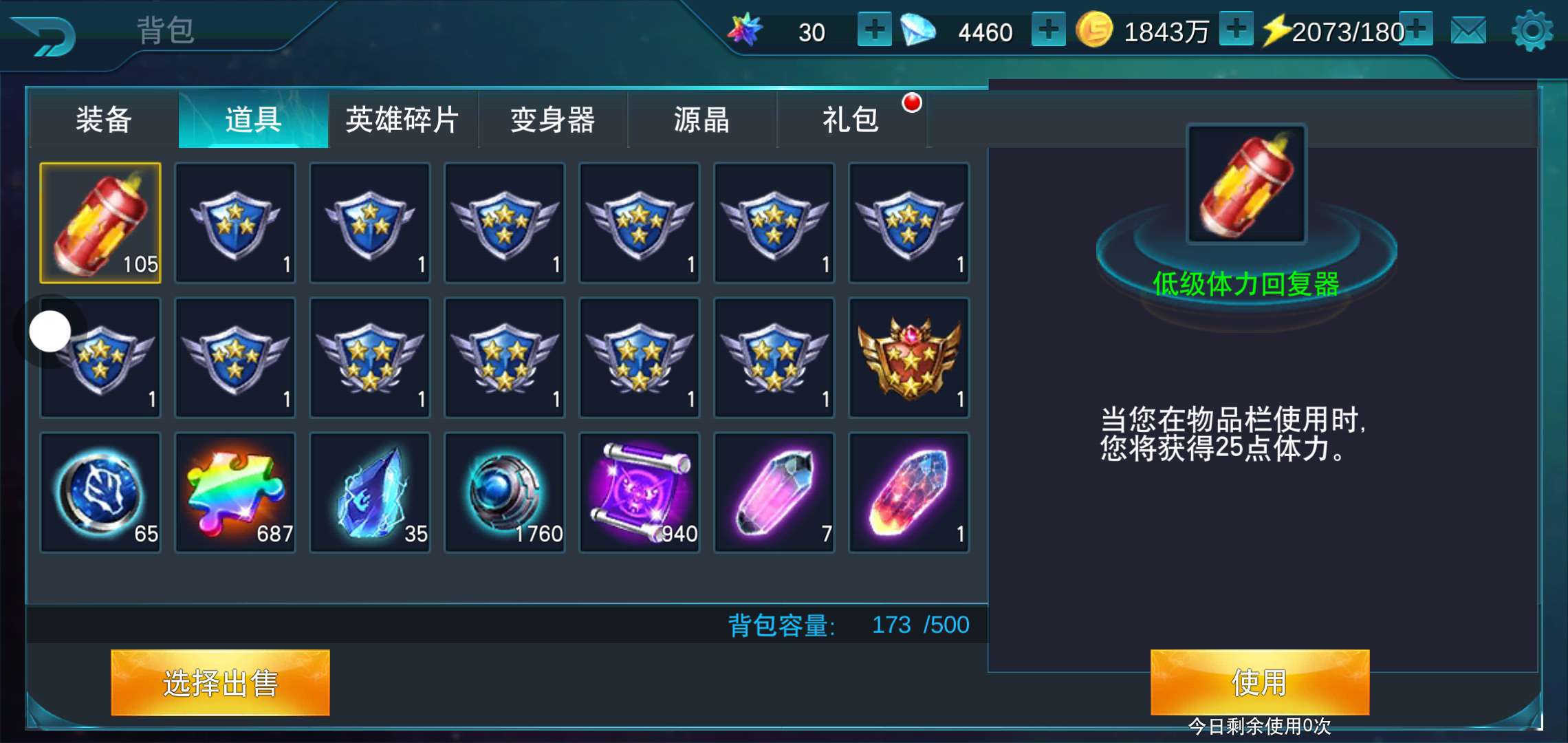The height and width of the screenshot is (743, 1568).
Task: Click the 选择出售 button
Action: point(220,682)
